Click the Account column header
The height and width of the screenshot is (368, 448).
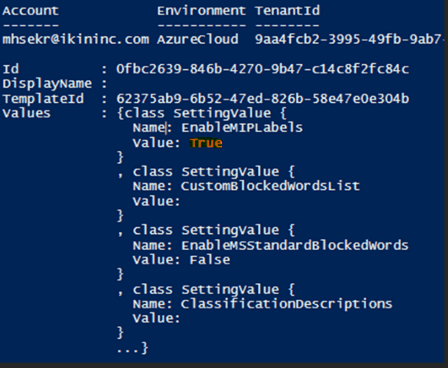click(30, 11)
